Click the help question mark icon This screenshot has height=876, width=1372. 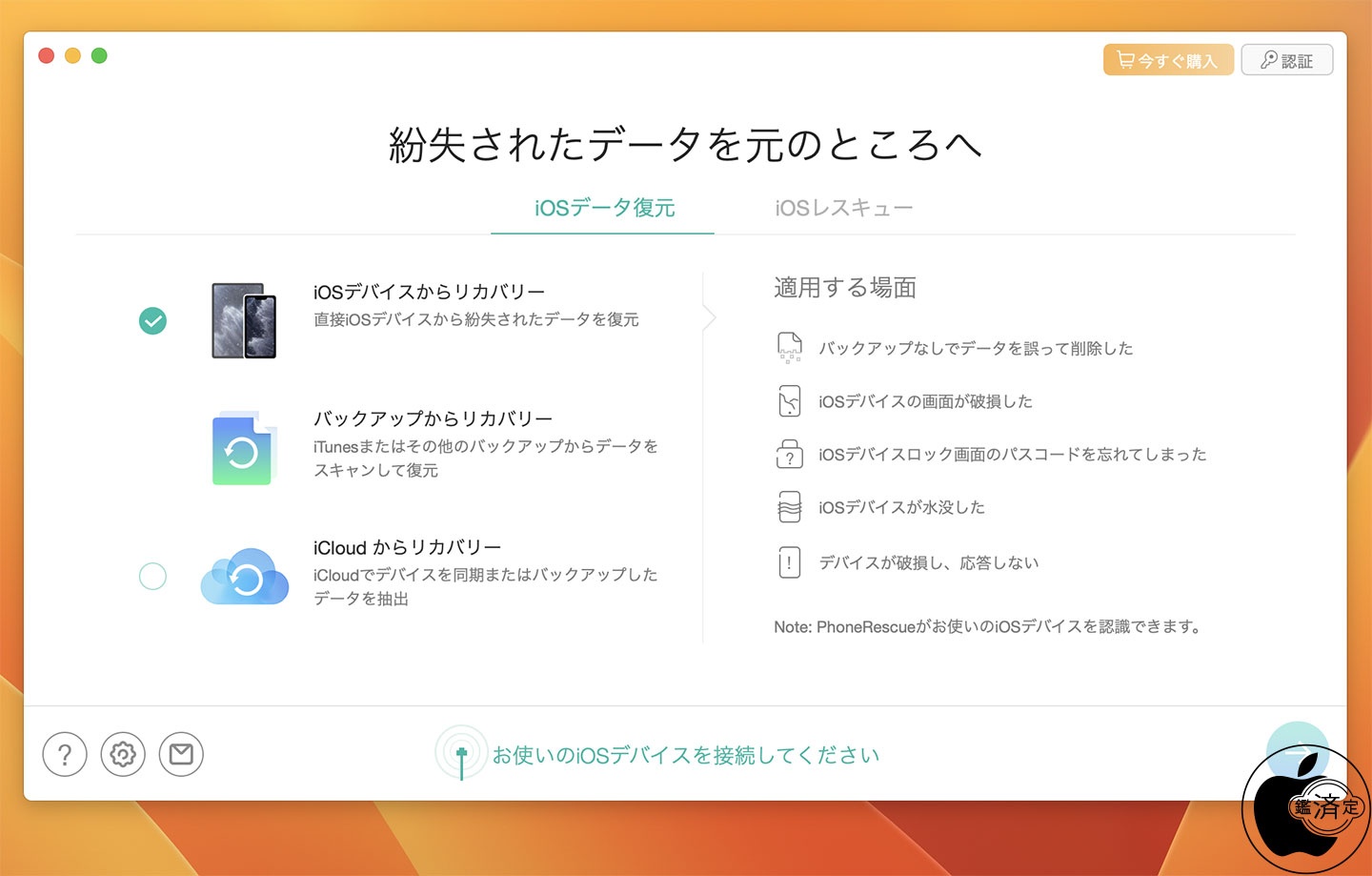click(x=65, y=755)
